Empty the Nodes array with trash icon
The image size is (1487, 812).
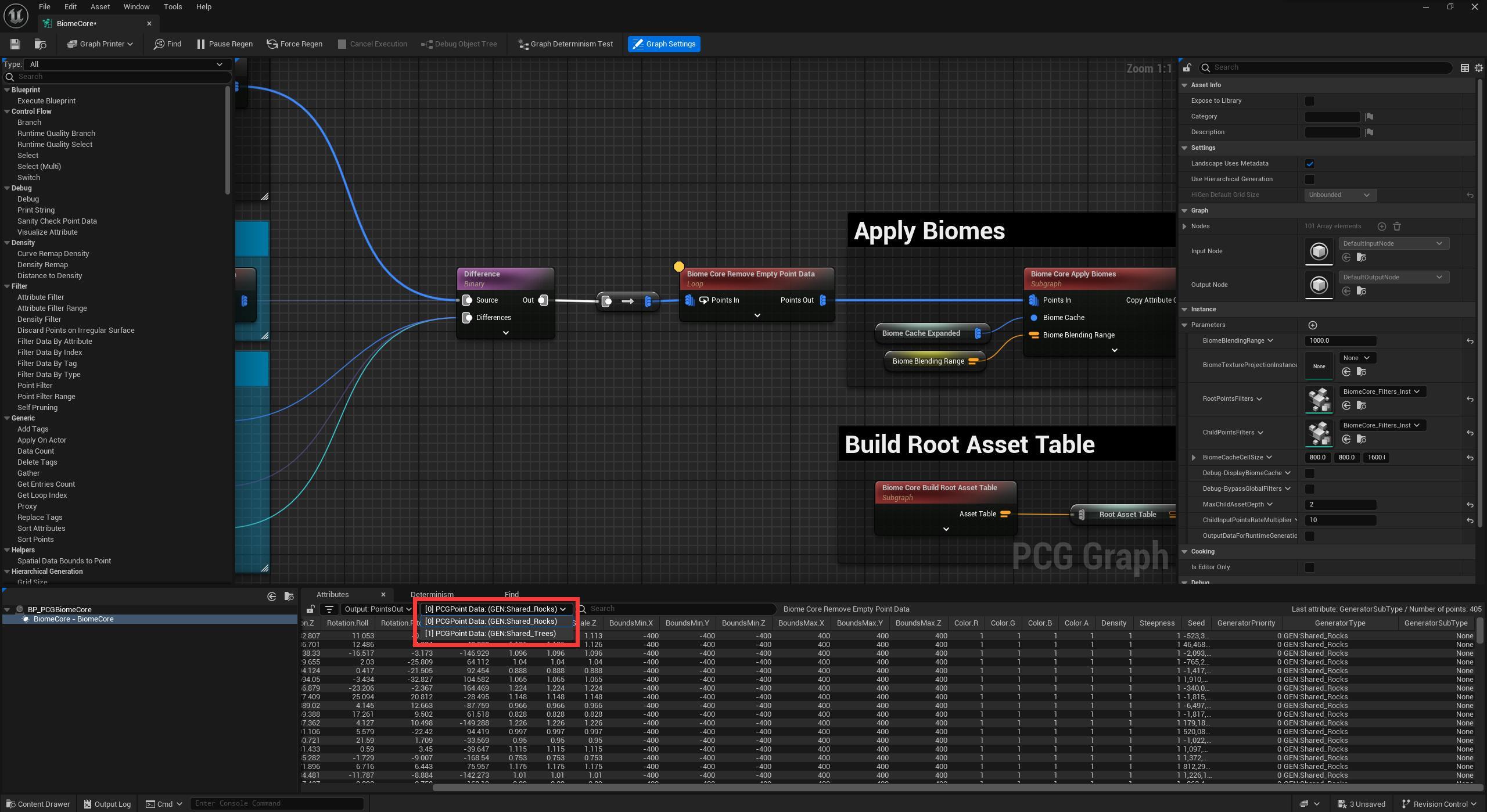[1397, 227]
